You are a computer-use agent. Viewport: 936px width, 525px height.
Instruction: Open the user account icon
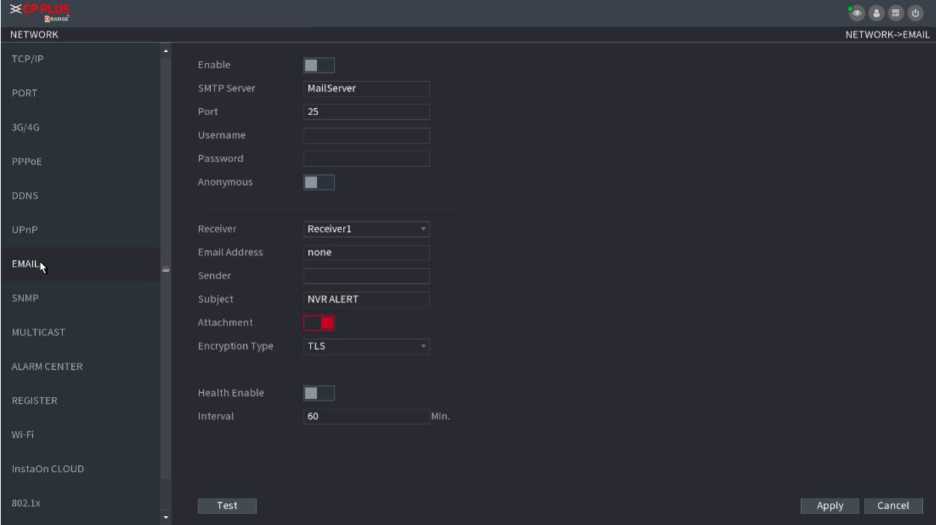pyautogui.click(x=876, y=13)
